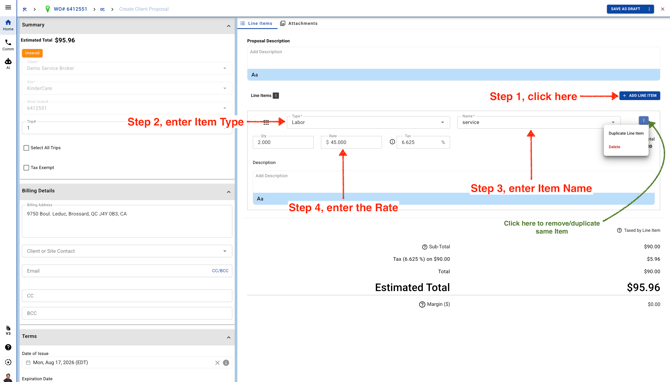Click the Tax field showing 6.625
670x382 pixels.
pyautogui.click(x=423, y=142)
